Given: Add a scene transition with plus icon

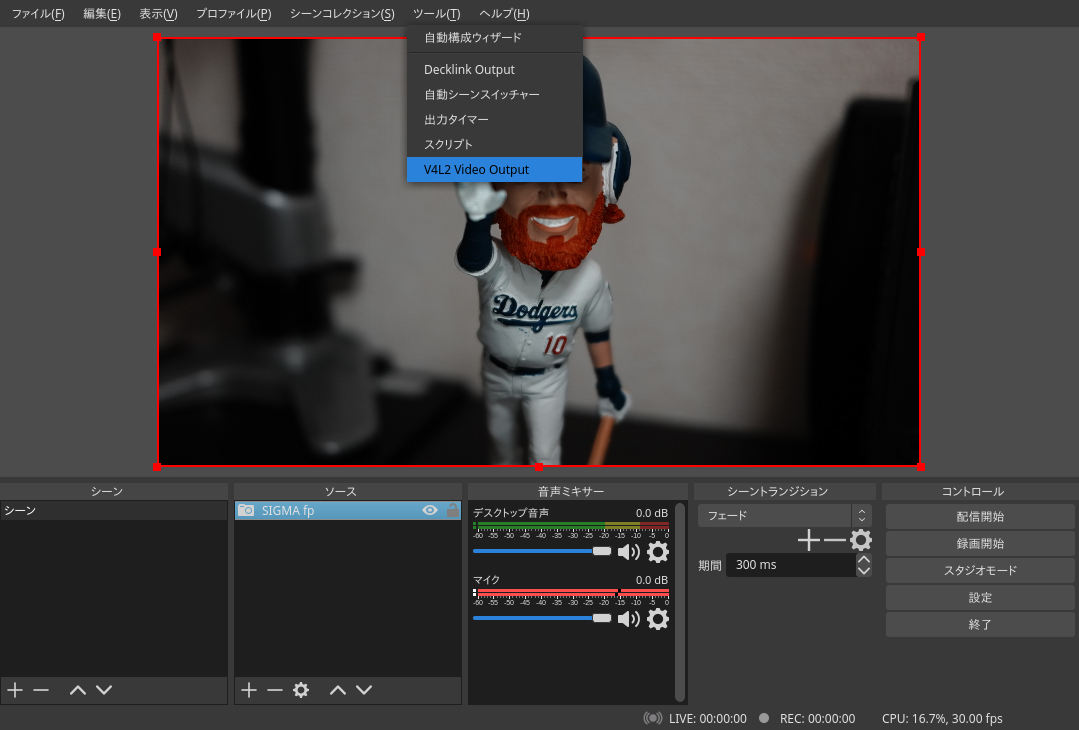Looking at the screenshot, I should (809, 540).
